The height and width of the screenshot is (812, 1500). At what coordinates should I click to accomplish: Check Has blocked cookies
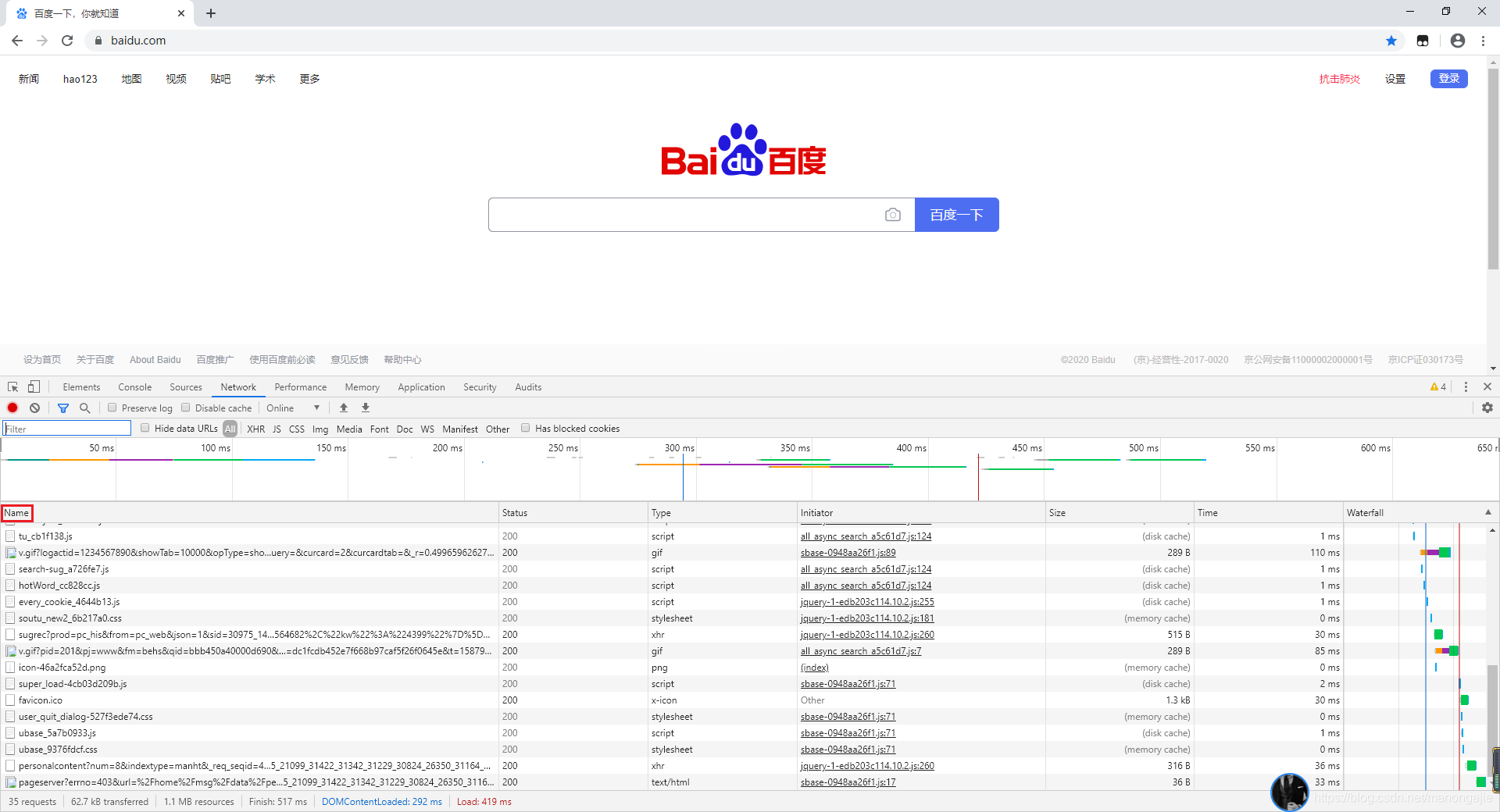[x=526, y=428]
